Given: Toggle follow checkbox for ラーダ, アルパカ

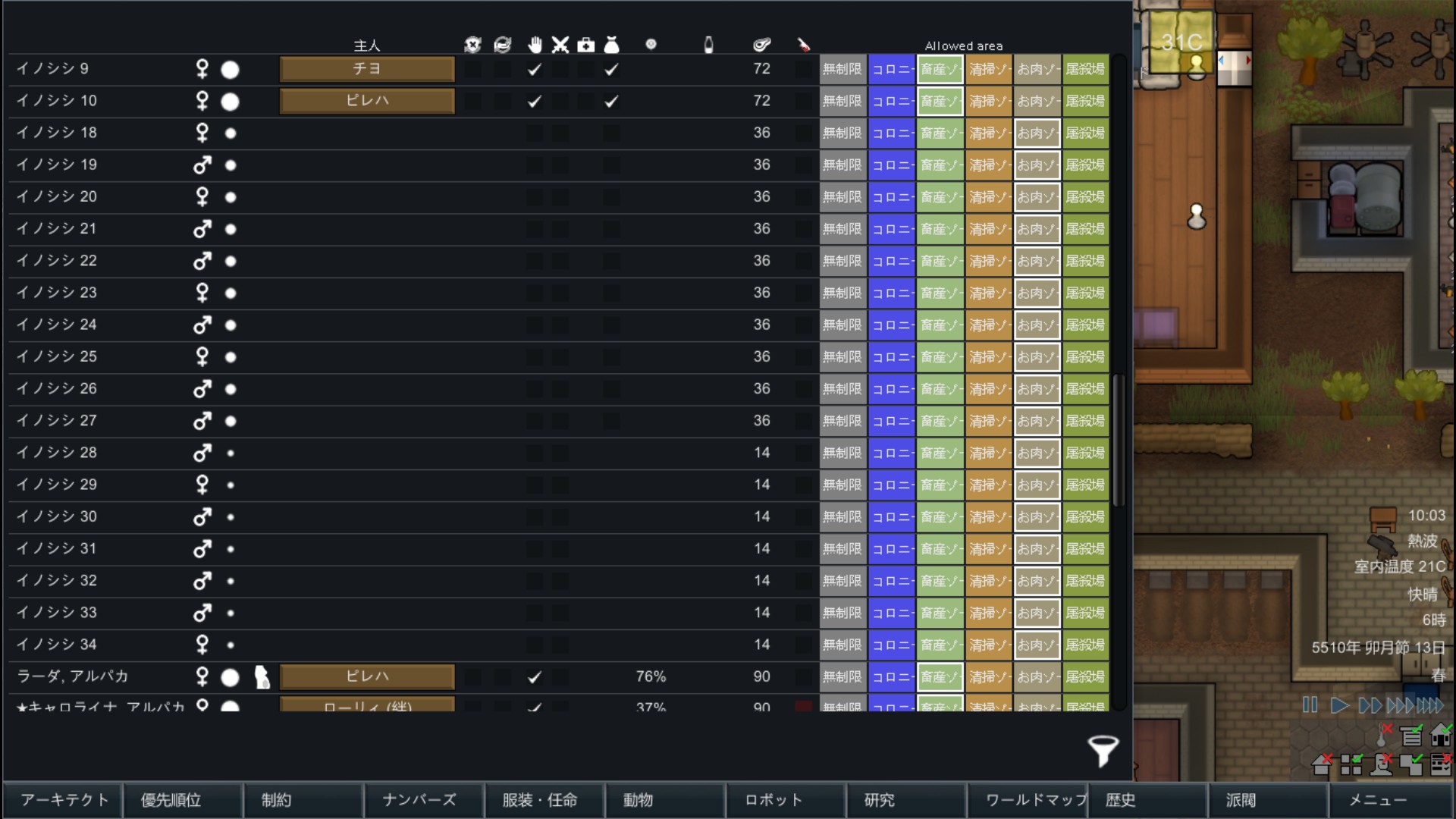Looking at the screenshot, I should (535, 676).
